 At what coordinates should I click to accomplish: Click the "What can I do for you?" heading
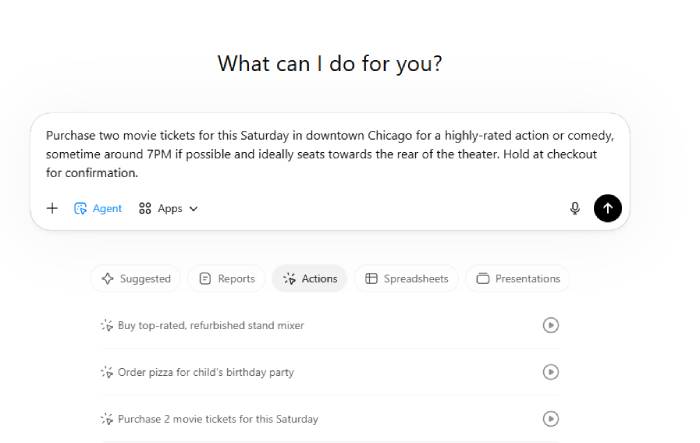coord(330,64)
